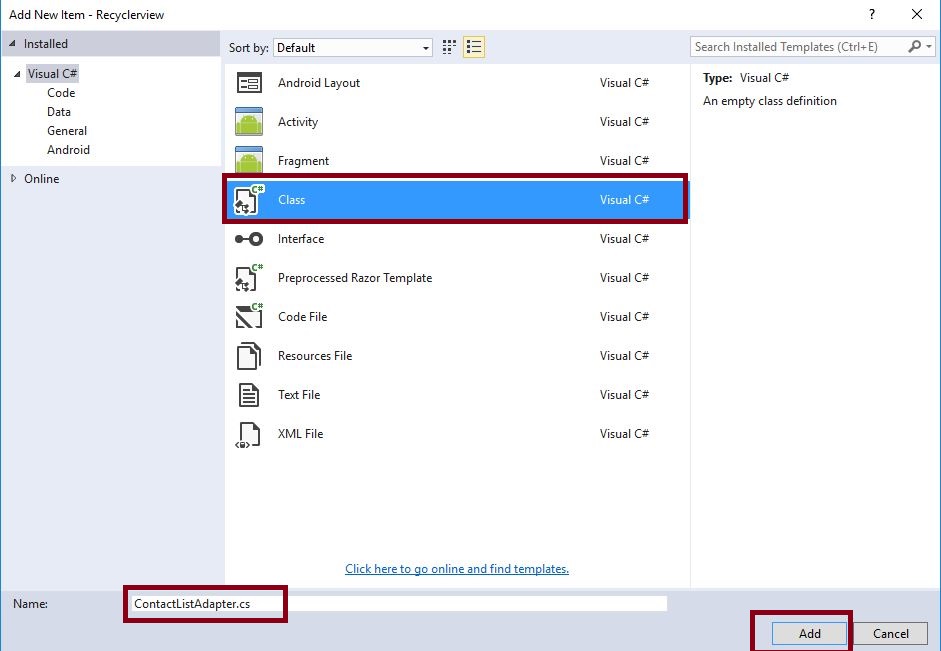The height and width of the screenshot is (651, 941).
Task: Click the search magnifier icon
Action: (914, 46)
